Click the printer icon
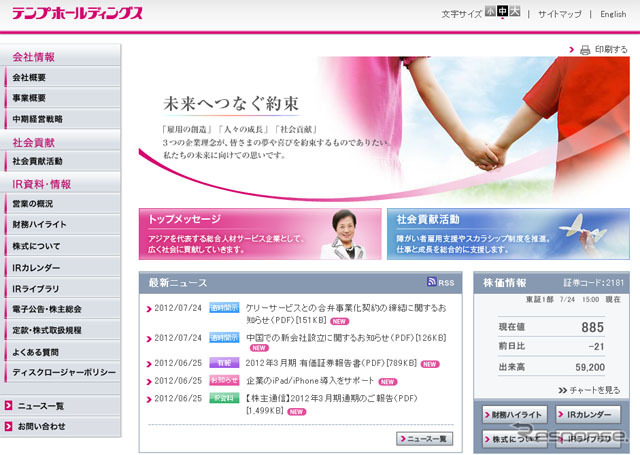This screenshot has width=640, height=455. (x=585, y=50)
